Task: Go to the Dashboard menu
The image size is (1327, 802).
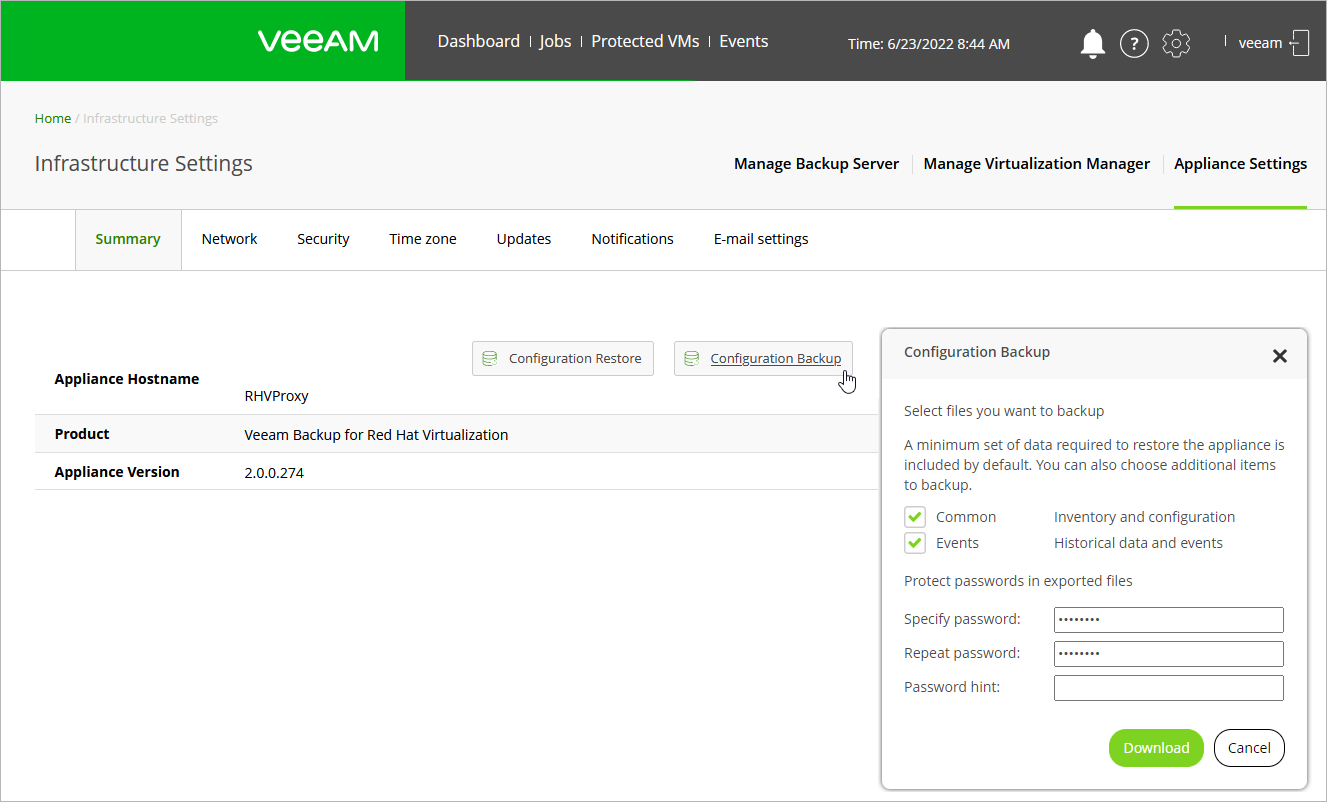Action: coord(479,41)
